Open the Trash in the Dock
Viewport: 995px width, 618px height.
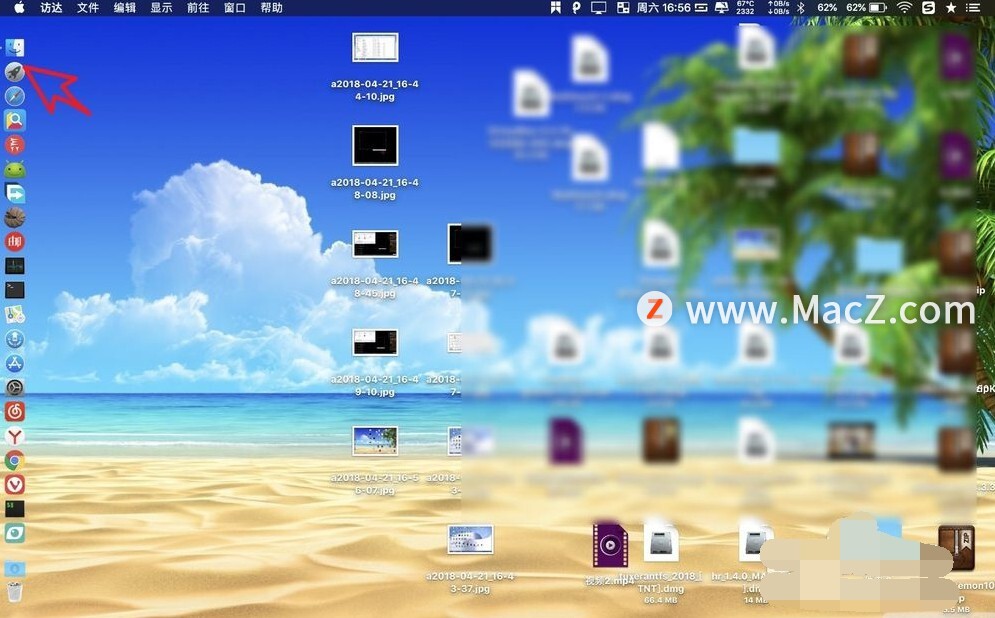(15, 591)
